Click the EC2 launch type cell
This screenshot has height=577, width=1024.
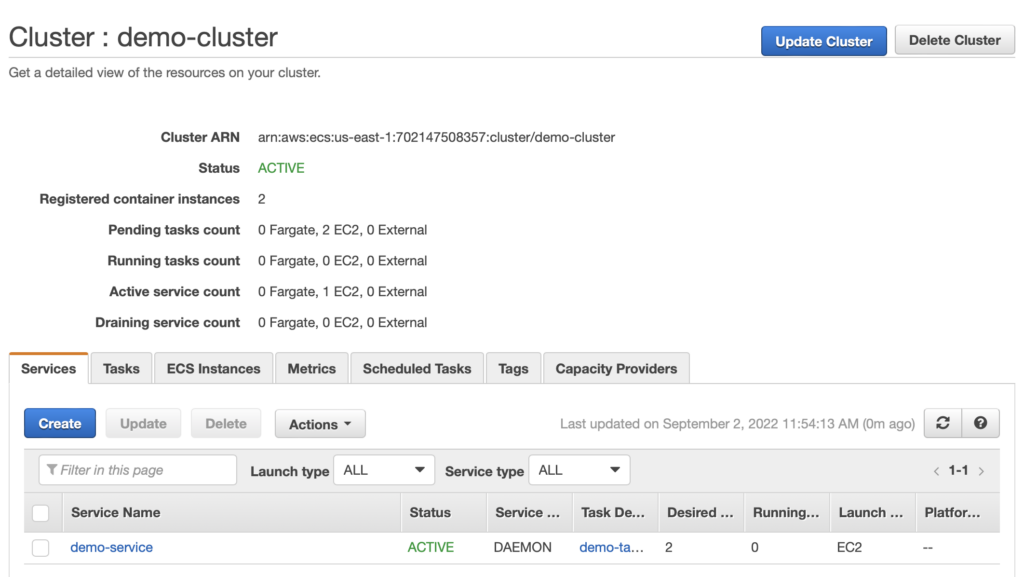850,548
